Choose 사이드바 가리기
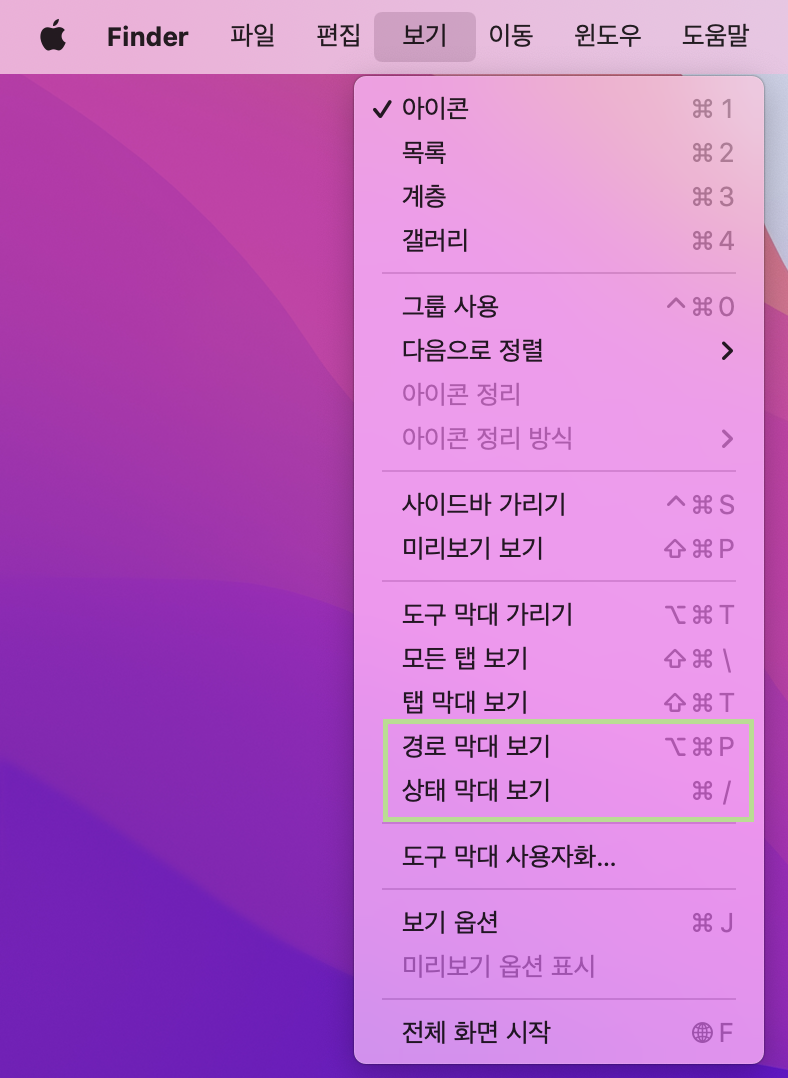This screenshot has height=1078, width=788. (x=558, y=505)
